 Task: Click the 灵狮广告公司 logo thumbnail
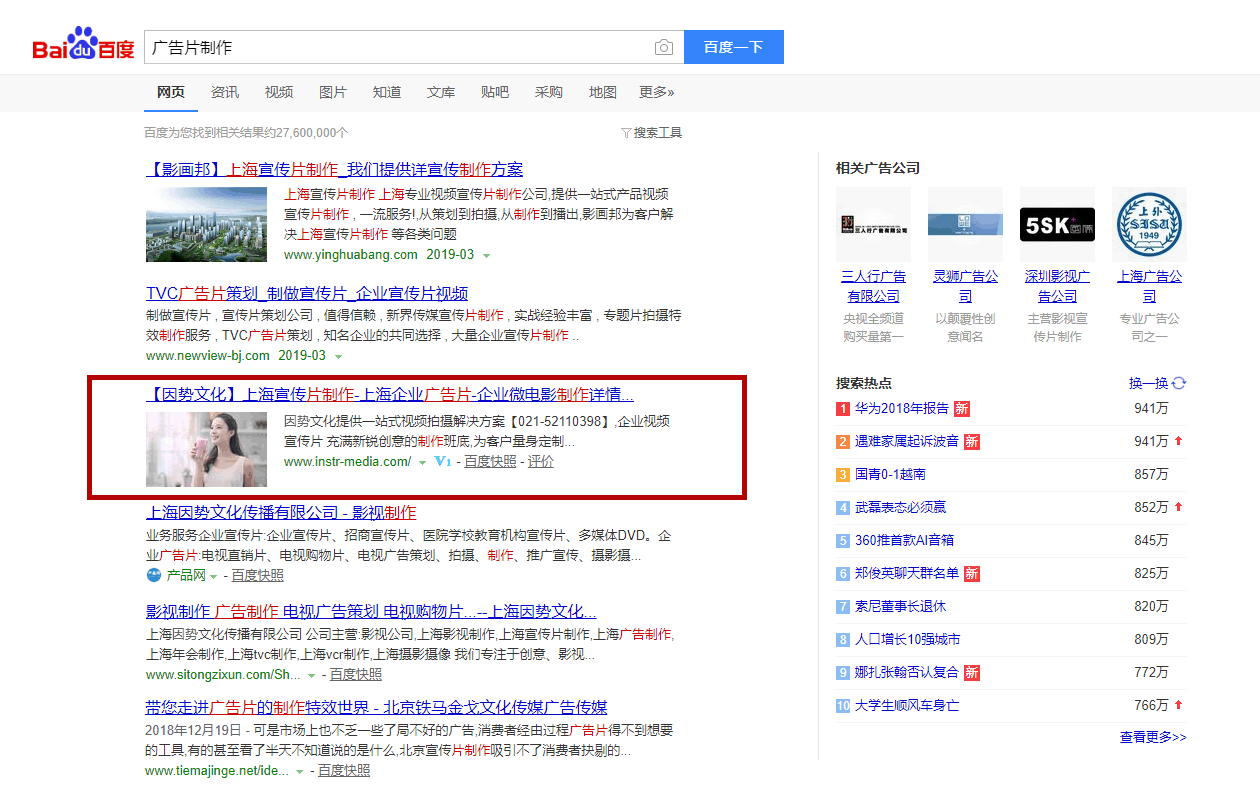(x=966, y=224)
